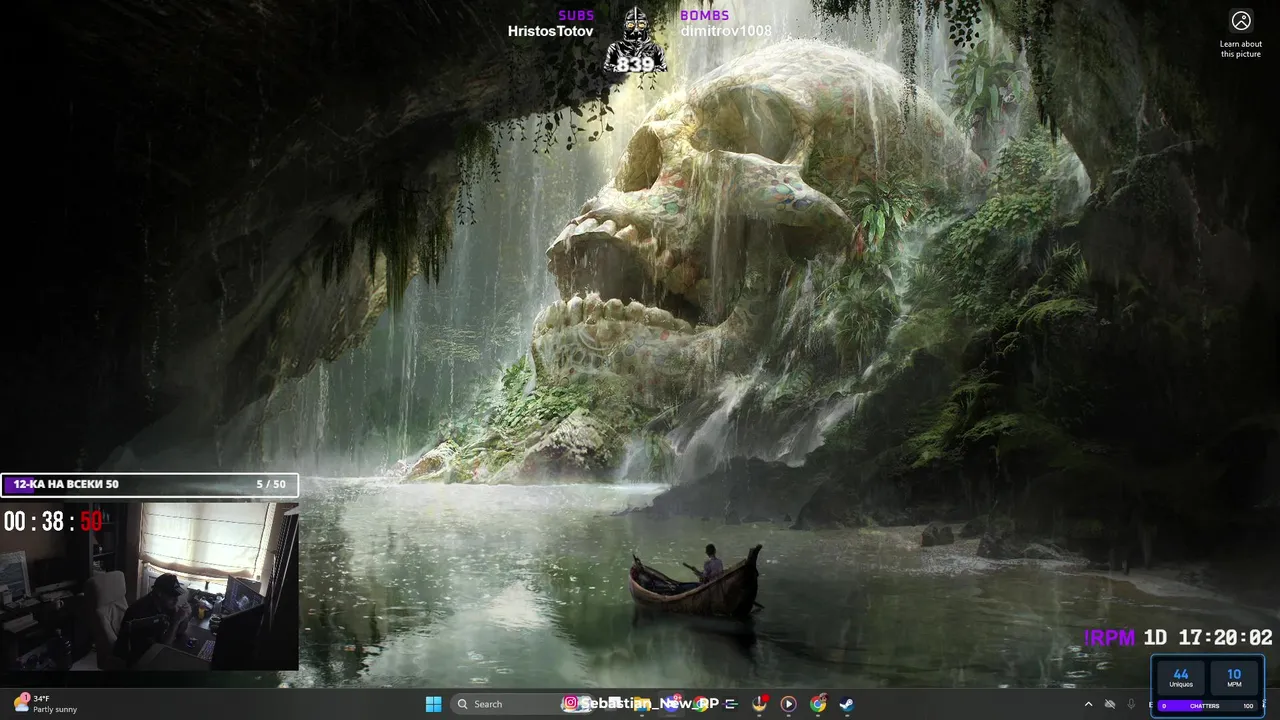Click the dimitrov1008 bombs name
Image resolution: width=1280 pixels, height=720 pixels.
[726, 31]
